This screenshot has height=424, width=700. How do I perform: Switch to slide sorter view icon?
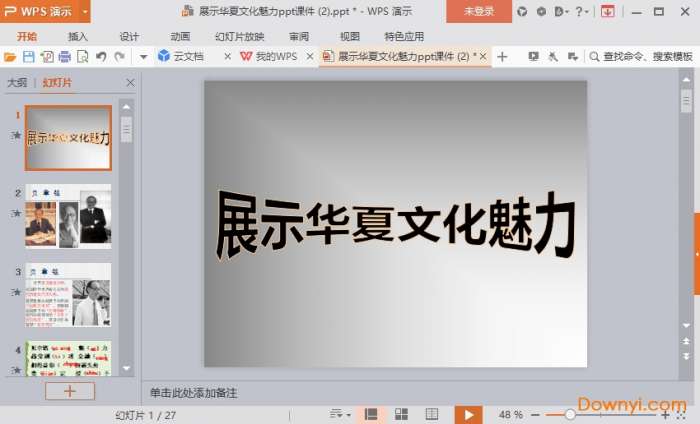point(401,414)
